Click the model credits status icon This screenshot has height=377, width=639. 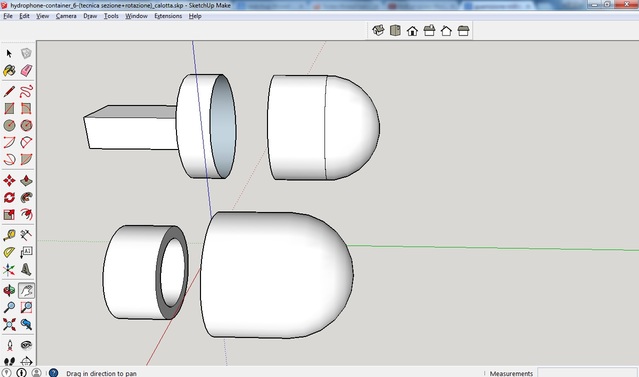(x=22, y=373)
